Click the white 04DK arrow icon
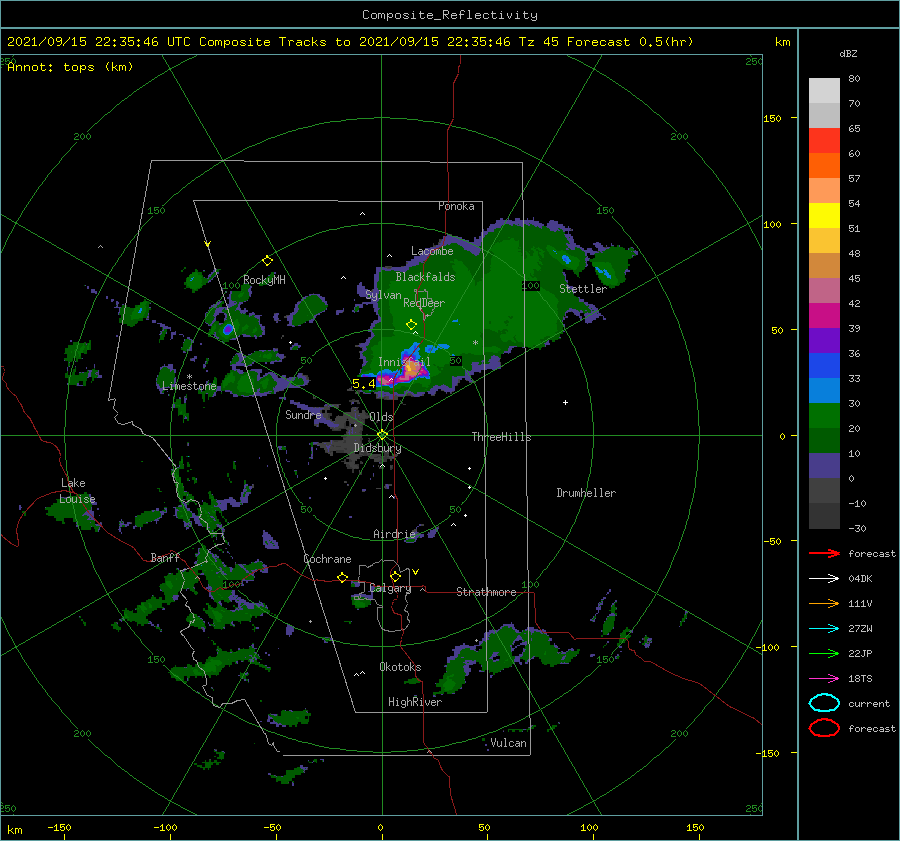Image resolution: width=900 pixels, height=841 pixels. click(824, 579)
